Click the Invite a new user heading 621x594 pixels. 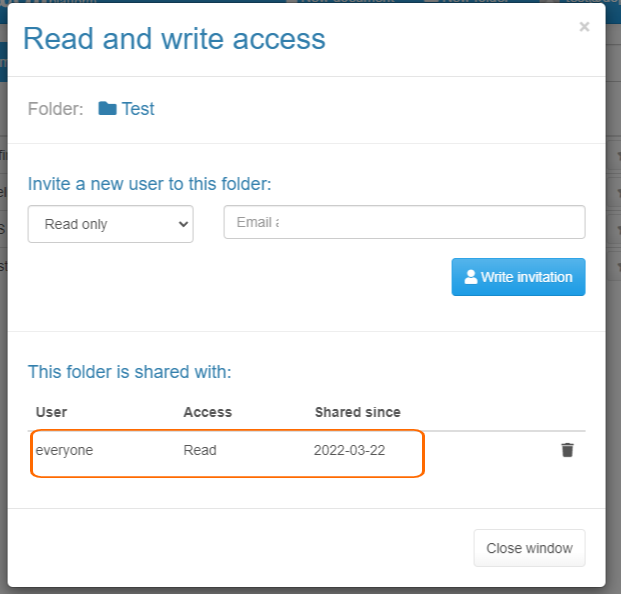(149, 184)
